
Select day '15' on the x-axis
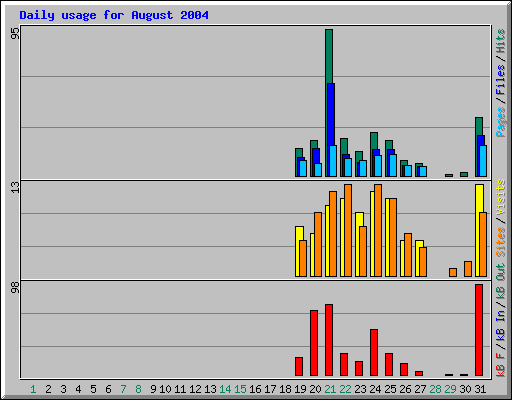(x=240, y=389)
